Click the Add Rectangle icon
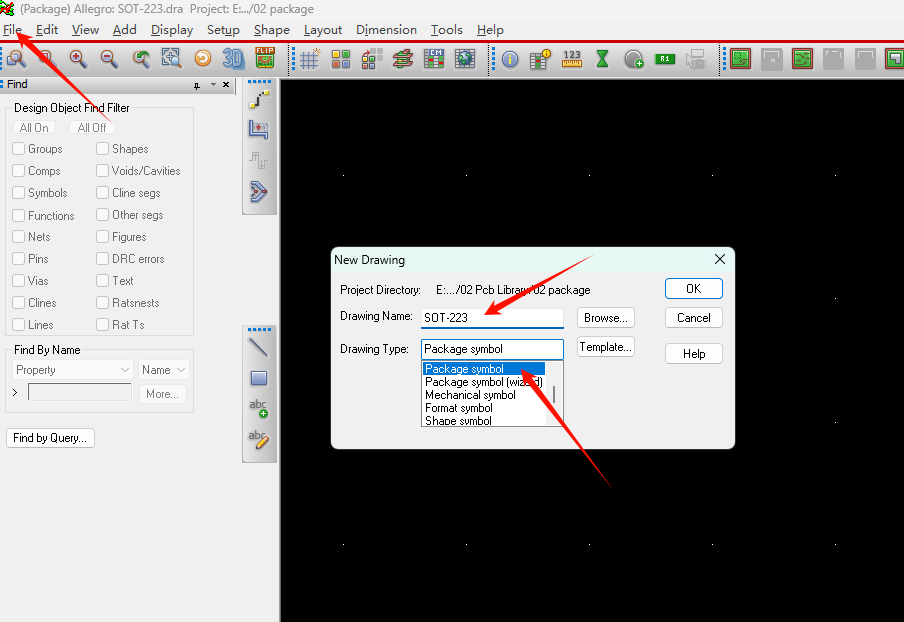This screenshot has width=904, height=622. (259, 378)
